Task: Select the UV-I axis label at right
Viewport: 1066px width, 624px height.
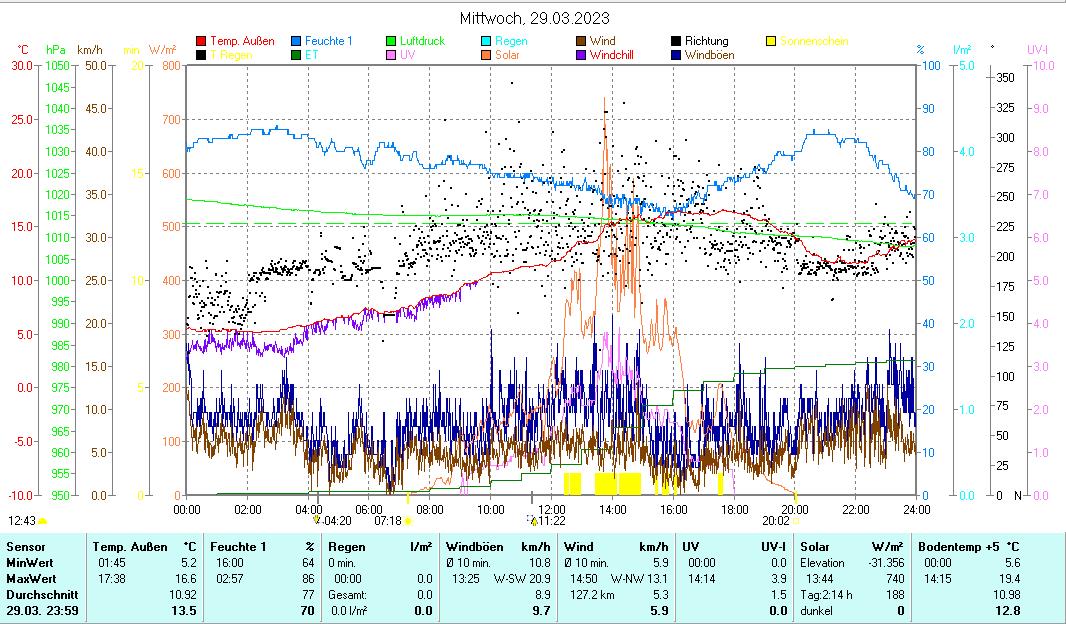Action: pos(1036,49)
